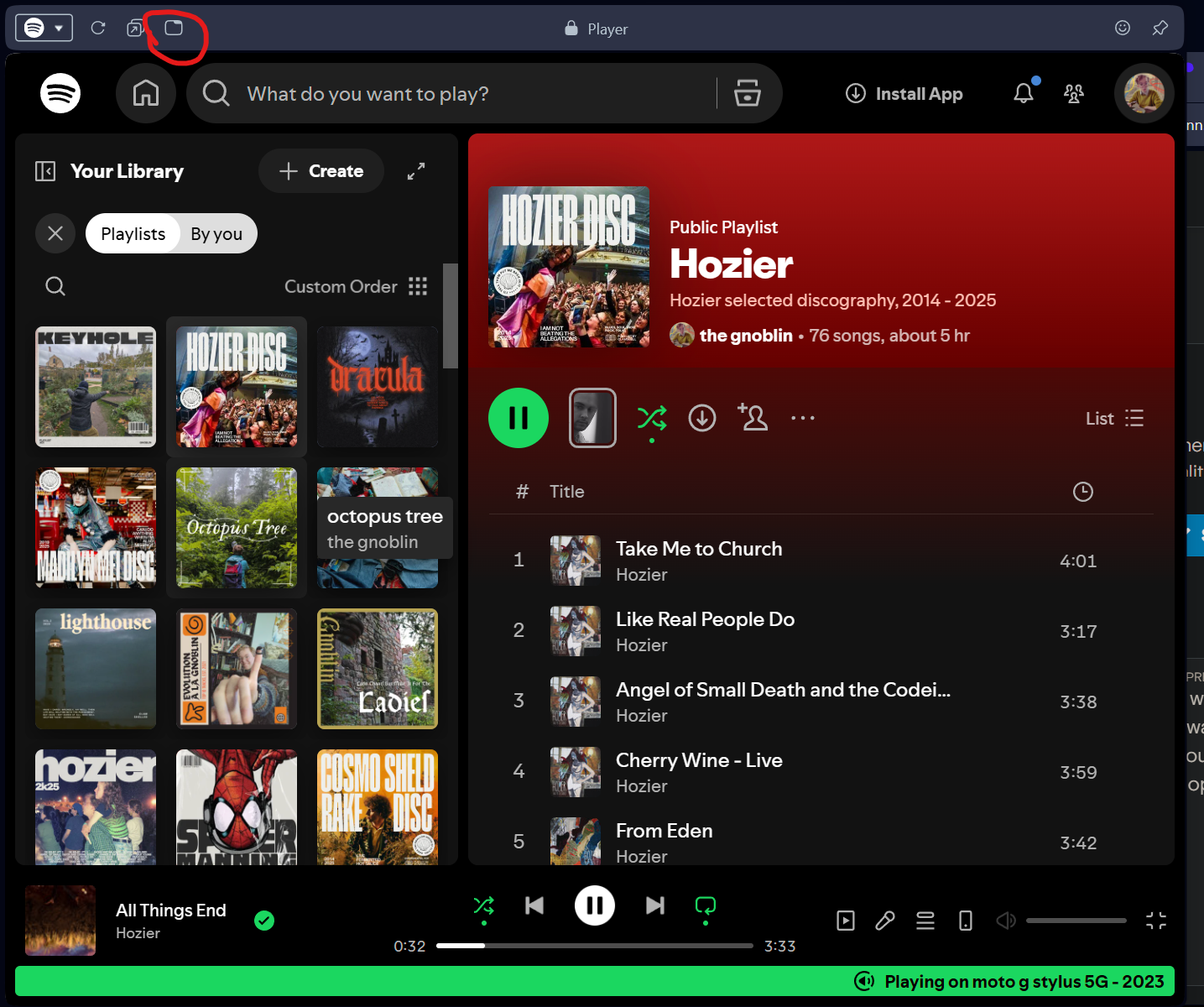Invite collaborators to the playlist

coord(753,418)
